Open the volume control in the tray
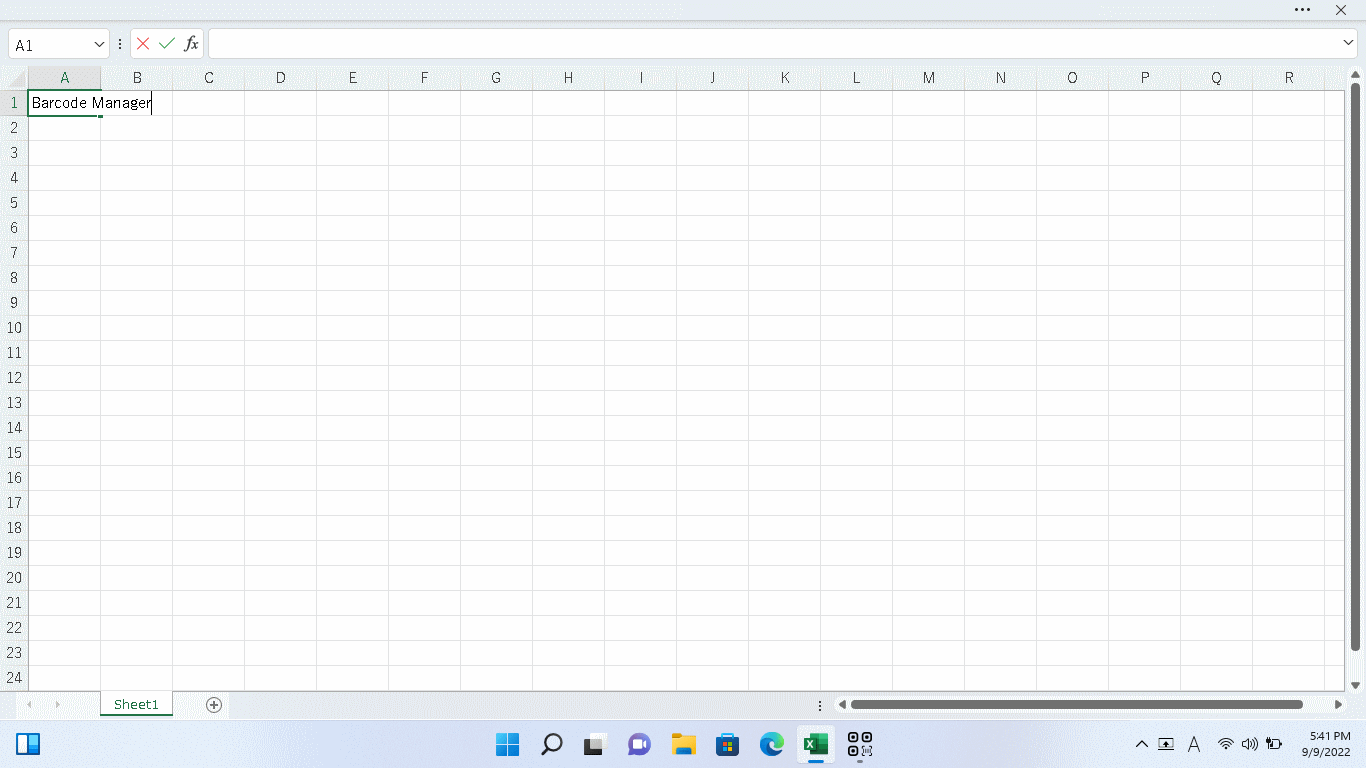1366x768 pixels. pyautogui.click(x=1249, y=744)
